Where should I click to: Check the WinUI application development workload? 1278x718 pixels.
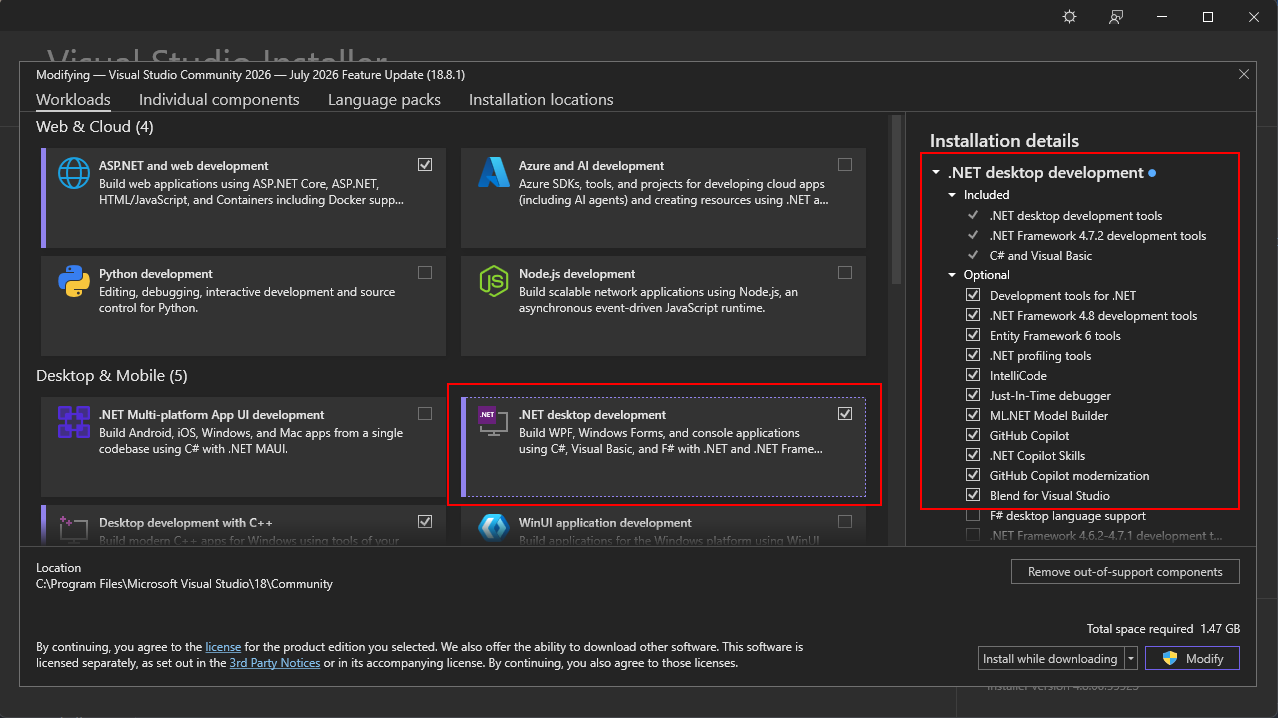pyautogui.click(x=845, y=521)
